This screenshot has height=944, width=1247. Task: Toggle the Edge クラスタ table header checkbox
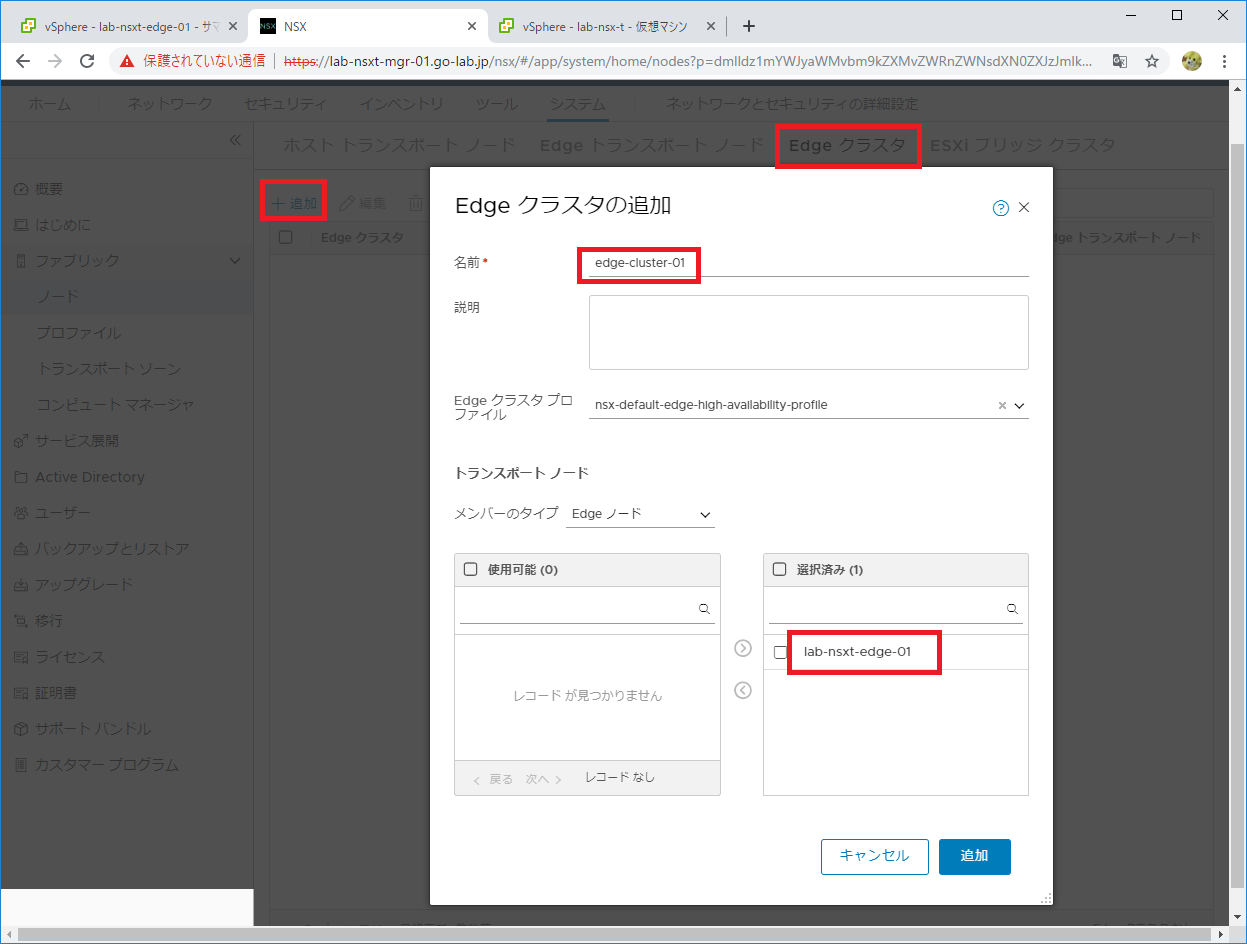(286, 237)
